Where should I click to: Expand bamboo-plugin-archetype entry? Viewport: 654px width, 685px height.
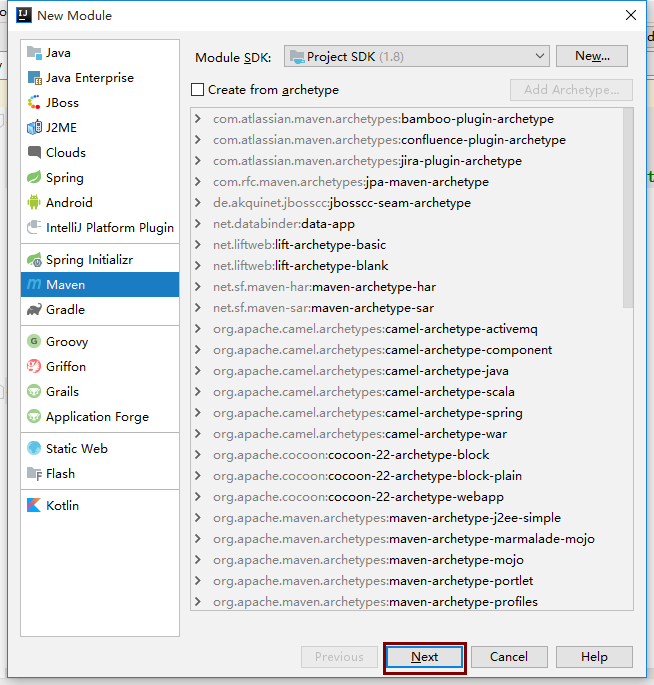tap(198, 119)
